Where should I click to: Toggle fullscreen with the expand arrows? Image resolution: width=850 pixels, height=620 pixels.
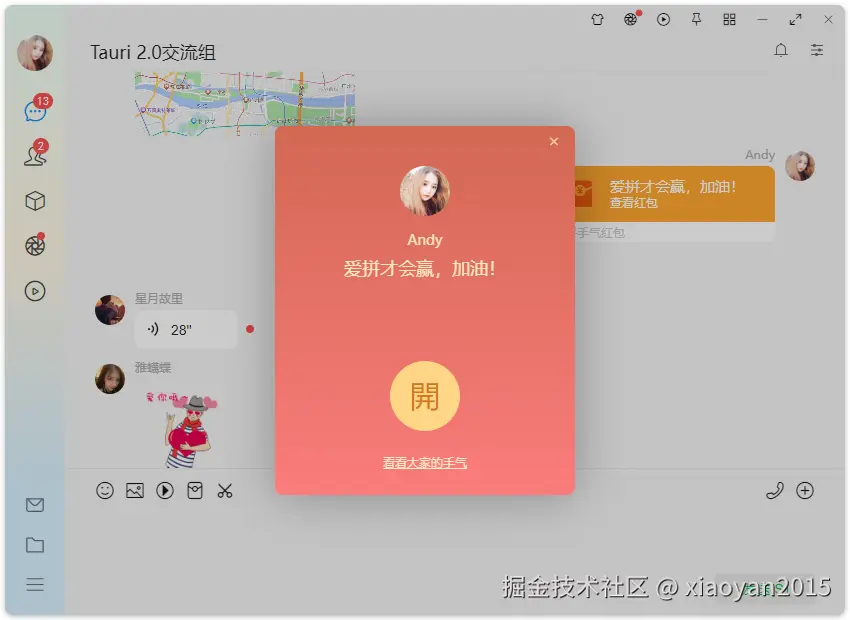[x=796, y=19]
